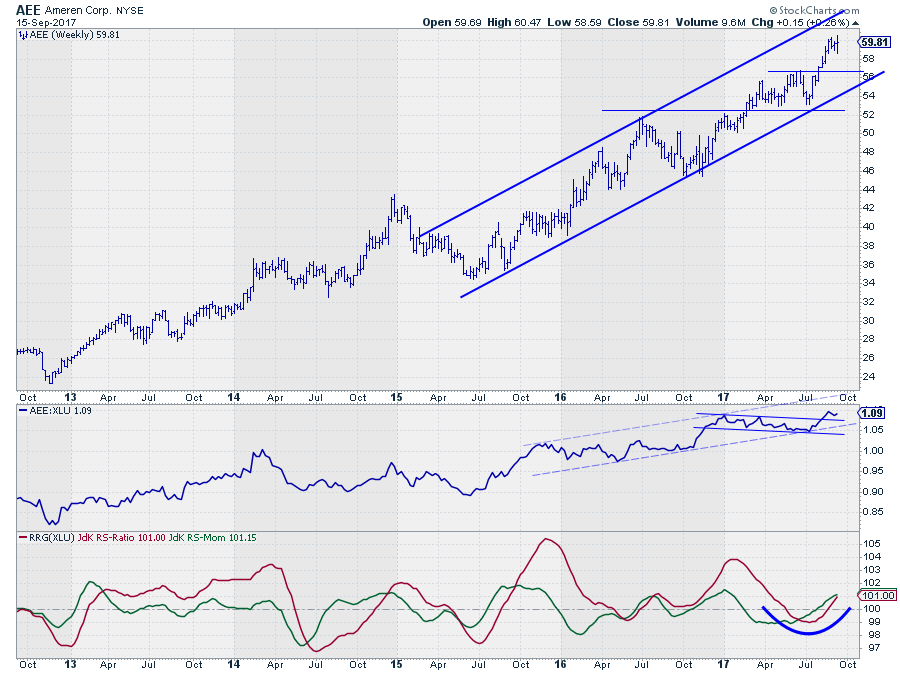
Task: Click the bar-chart icon before AEE (Weekly) legend
Action: (23, 35)
